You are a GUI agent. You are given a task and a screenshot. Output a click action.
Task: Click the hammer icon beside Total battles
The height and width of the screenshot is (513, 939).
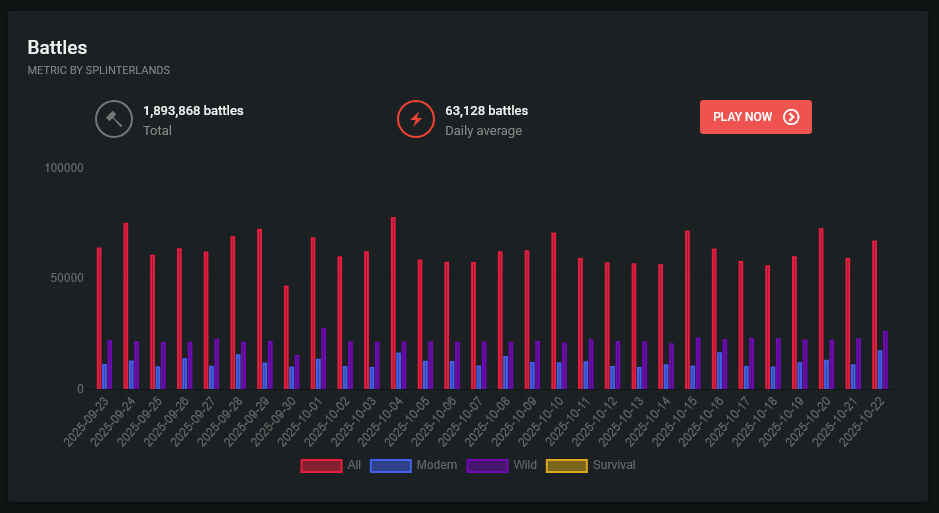[x=114, y=120]
